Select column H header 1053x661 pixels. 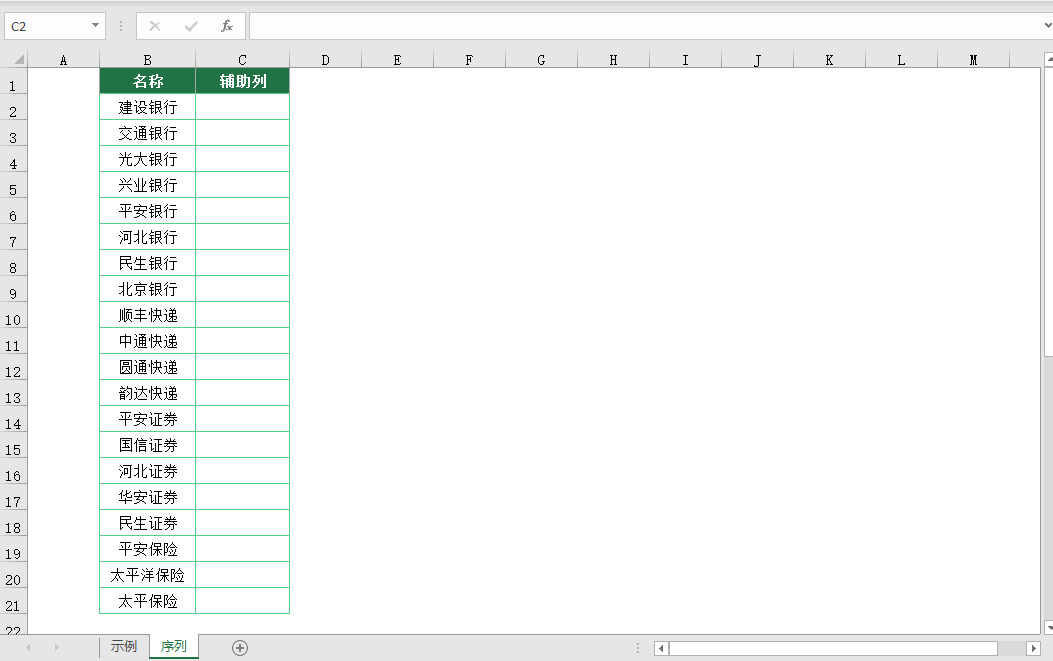coord(613,60)
